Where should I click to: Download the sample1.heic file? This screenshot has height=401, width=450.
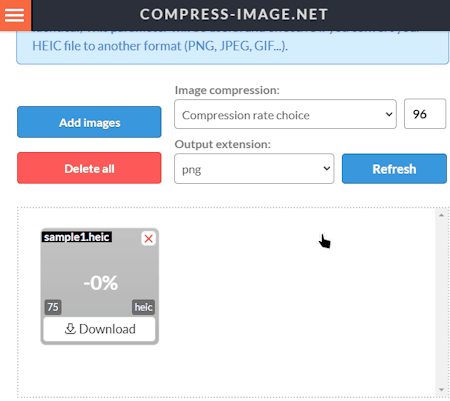(x=99, y=329)
